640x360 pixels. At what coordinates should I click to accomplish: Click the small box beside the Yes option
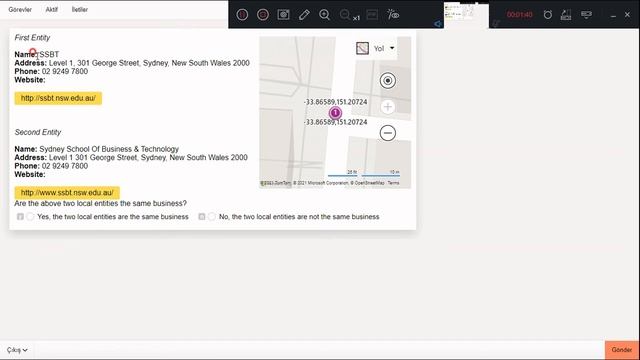click(20, 217)
